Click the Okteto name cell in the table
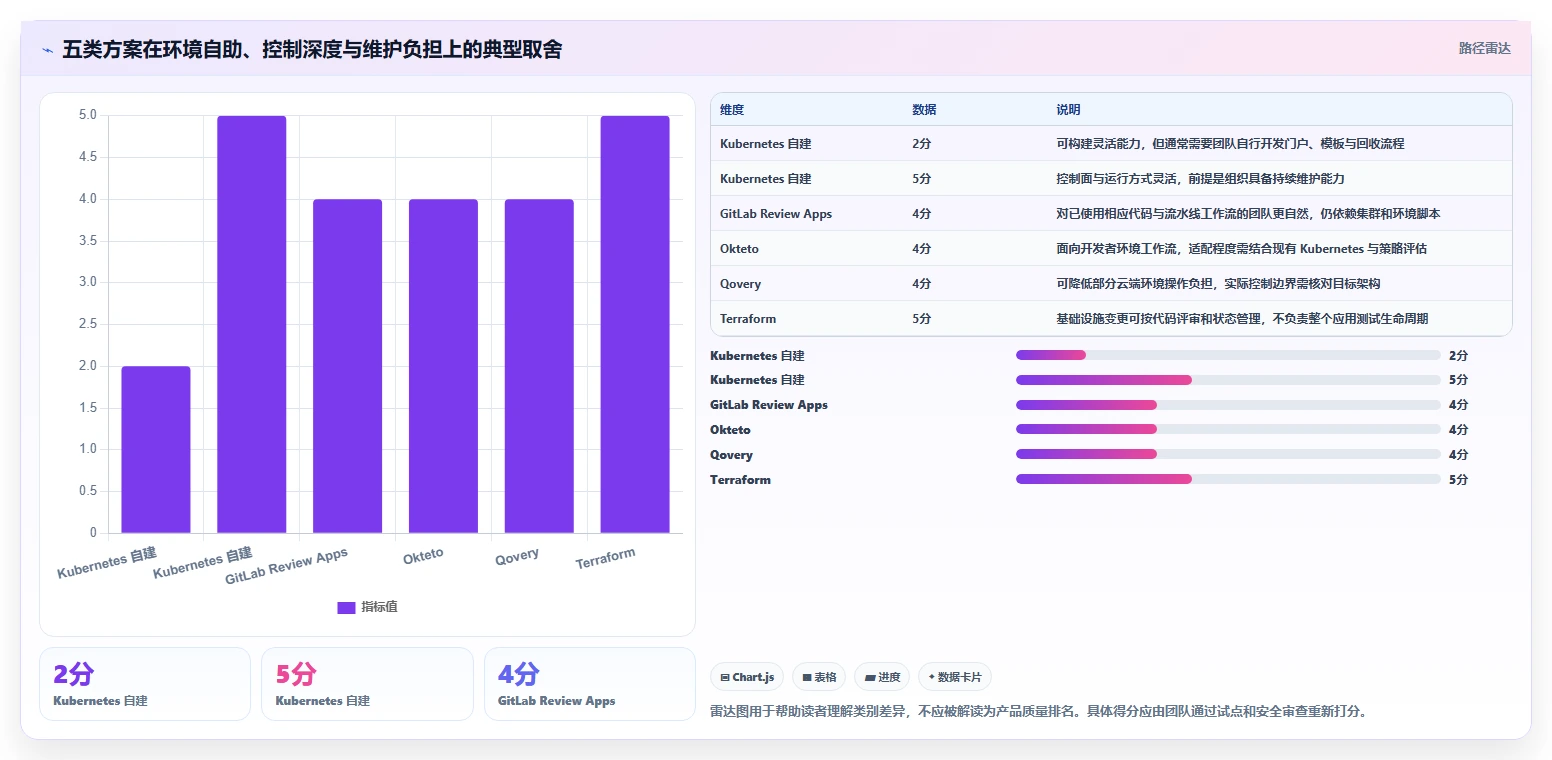The width and height of the screenshot is (1552, 760). click(x=739, y=249)
